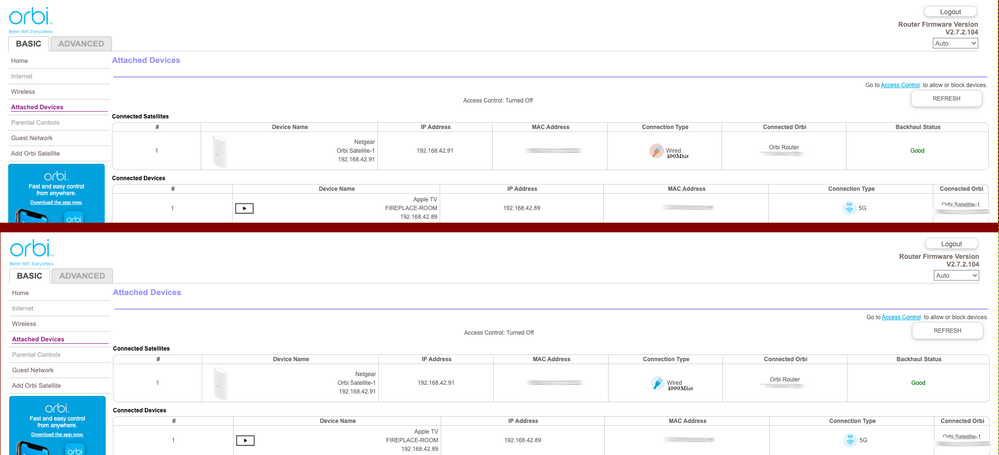Open the Auto language dropdown in the lower page
This screenshot has width=999, height=455.
(956, 275)
